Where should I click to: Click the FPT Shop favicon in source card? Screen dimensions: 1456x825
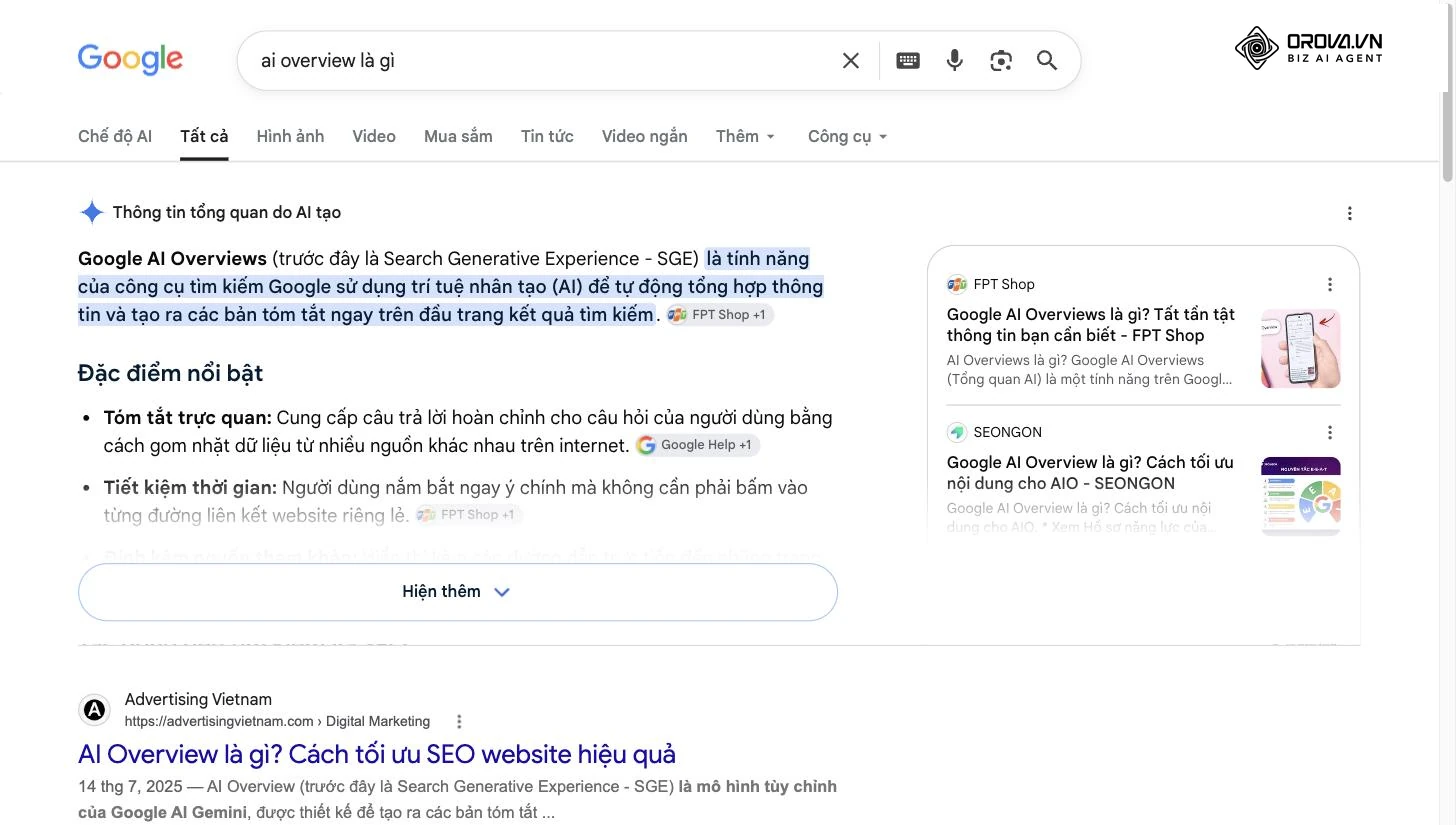957,284
